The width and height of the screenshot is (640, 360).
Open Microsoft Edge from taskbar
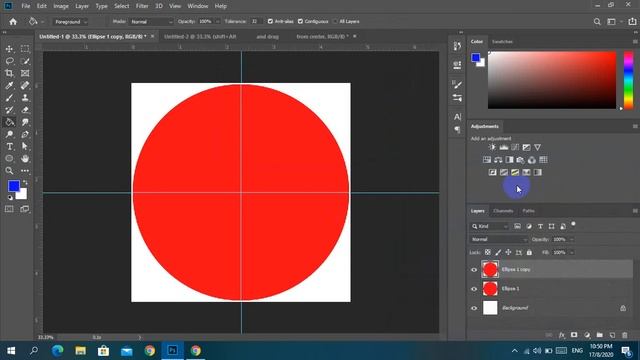click(x=57, y=351)
